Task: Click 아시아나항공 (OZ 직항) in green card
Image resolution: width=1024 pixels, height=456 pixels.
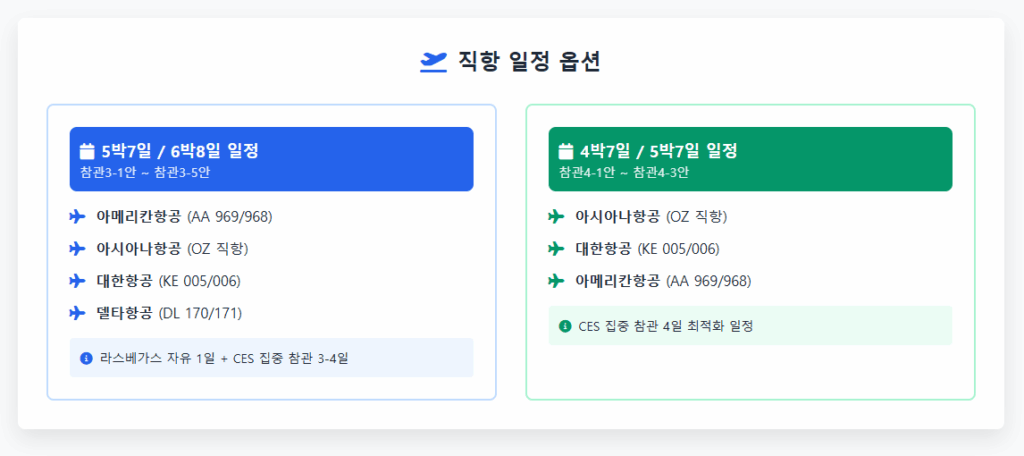Action: point(651,216)
